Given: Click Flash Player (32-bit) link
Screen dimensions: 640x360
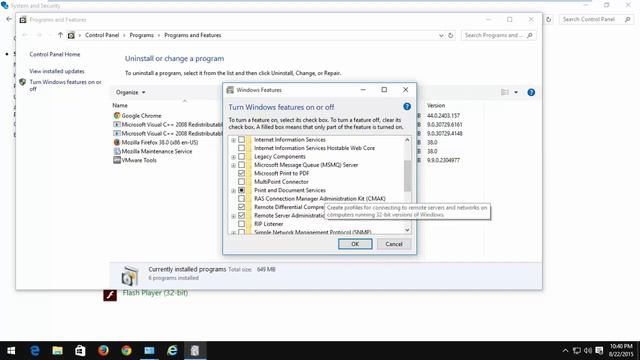Looking at the screenshot, I should pos(155,293).
